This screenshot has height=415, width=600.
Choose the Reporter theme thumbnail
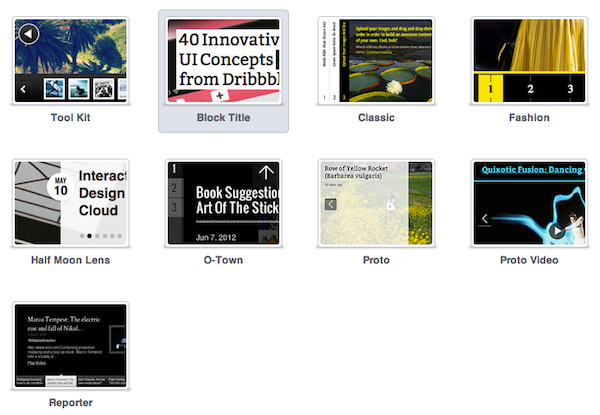(x=70, y=346)
